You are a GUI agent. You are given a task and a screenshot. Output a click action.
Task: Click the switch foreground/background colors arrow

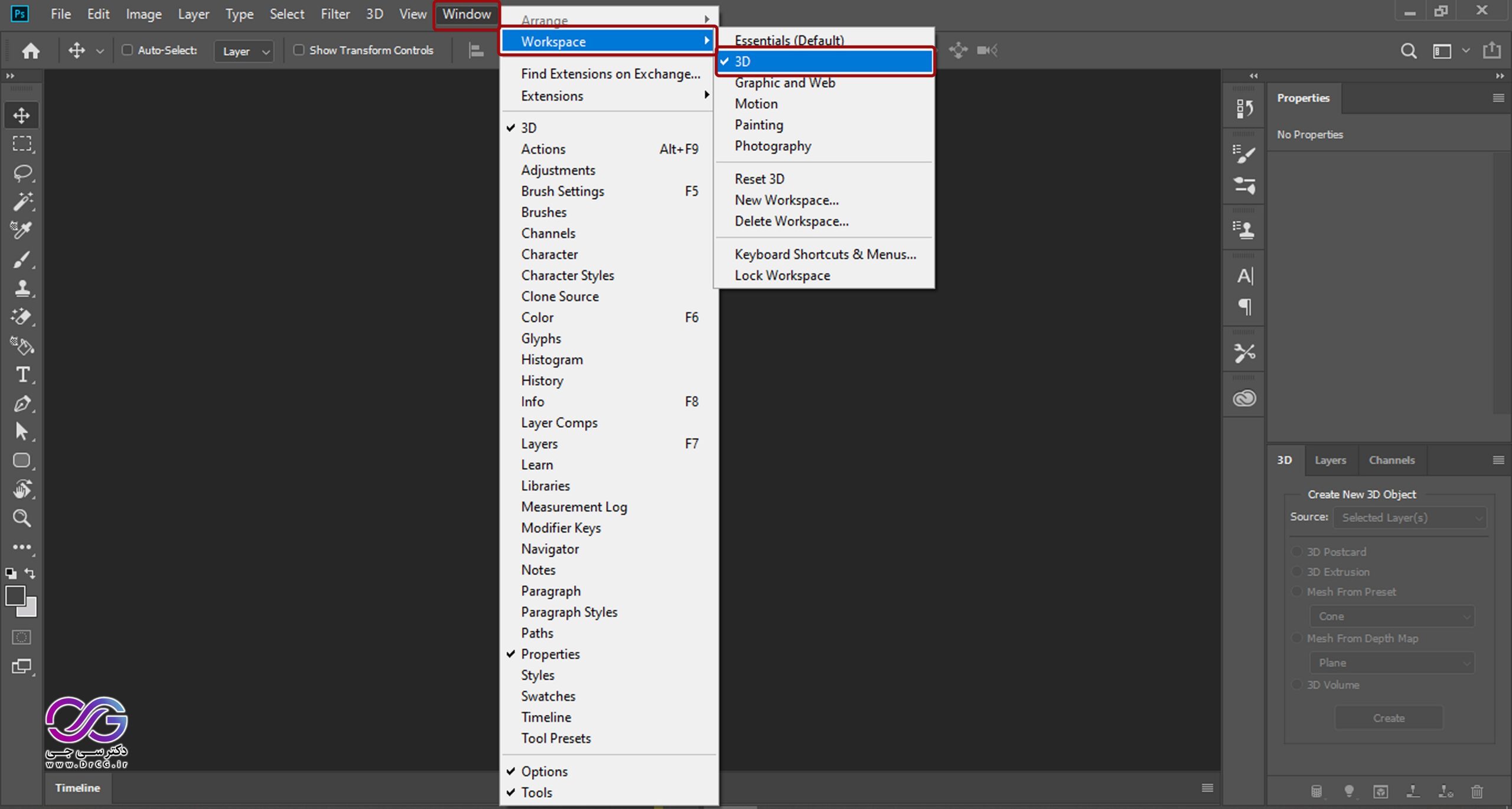click(x=30, y=573)
